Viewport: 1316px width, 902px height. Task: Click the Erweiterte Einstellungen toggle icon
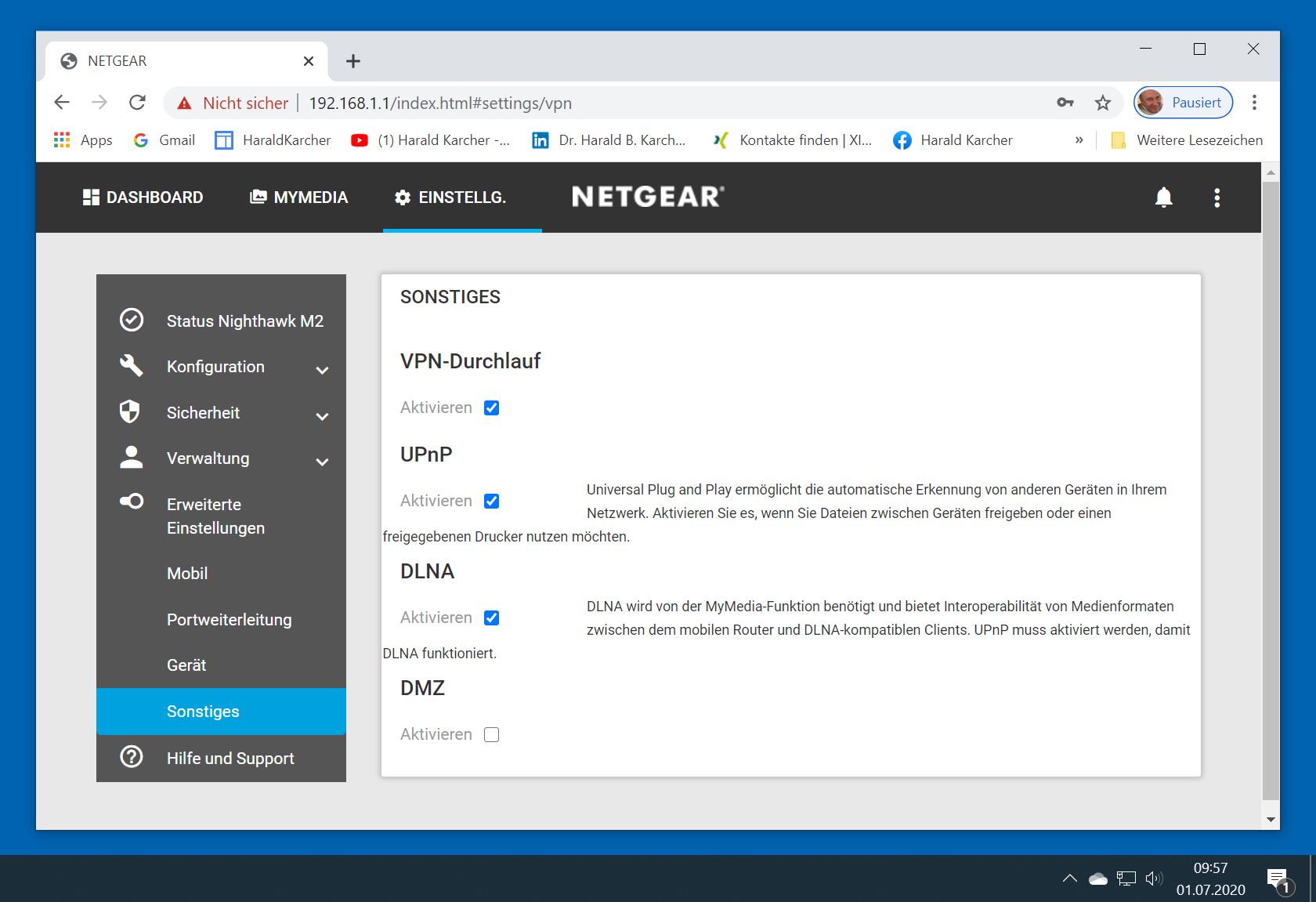(x=132, y=501)
